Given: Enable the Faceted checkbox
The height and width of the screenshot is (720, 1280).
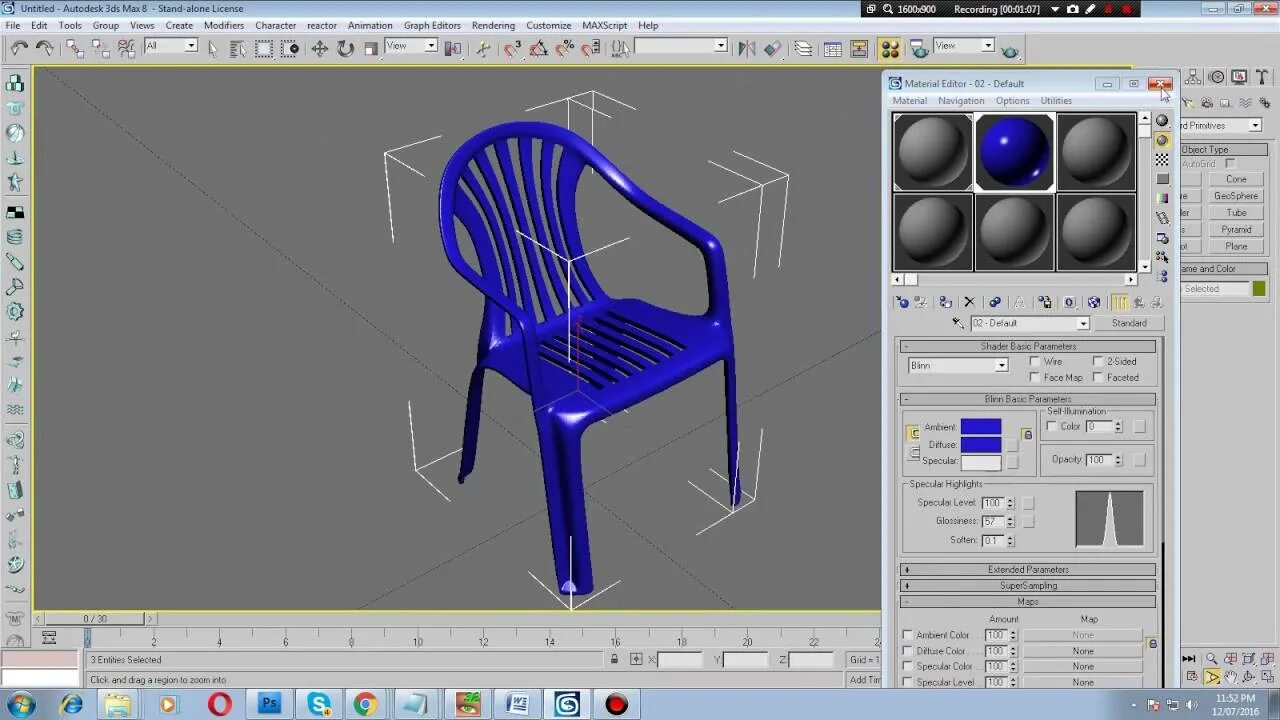Looking at the screenshot, I should pyautogui.click(x=1098, y=377).
